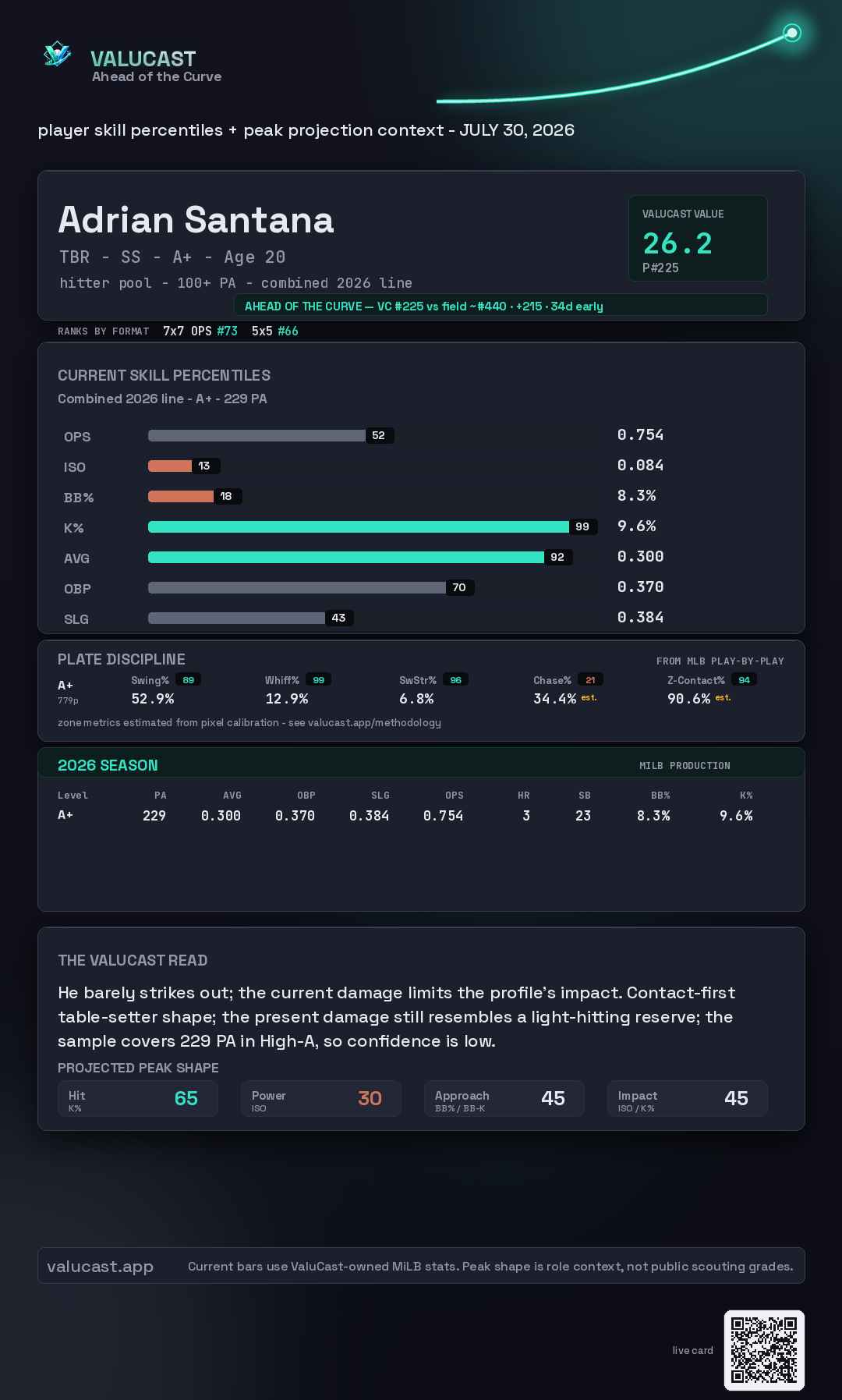Click the K% percentile bar at 99
This screenshot has height=1400, width=842.
pyautogui.click(x=373, y=526)
